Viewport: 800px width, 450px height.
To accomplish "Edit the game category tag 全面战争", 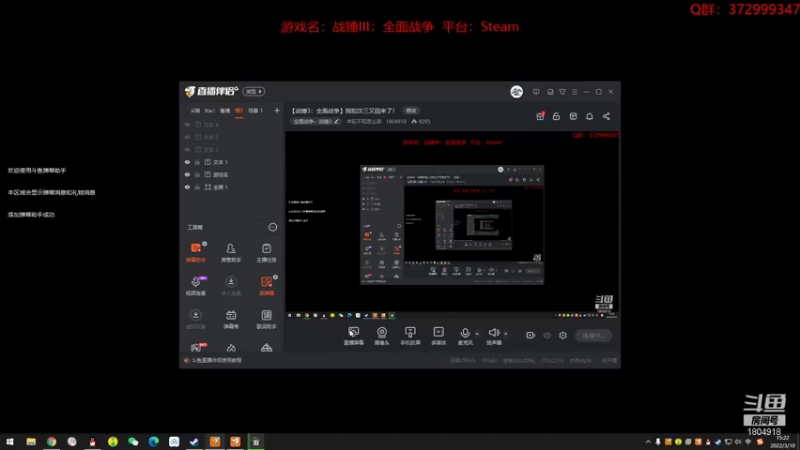I will 316,121.
